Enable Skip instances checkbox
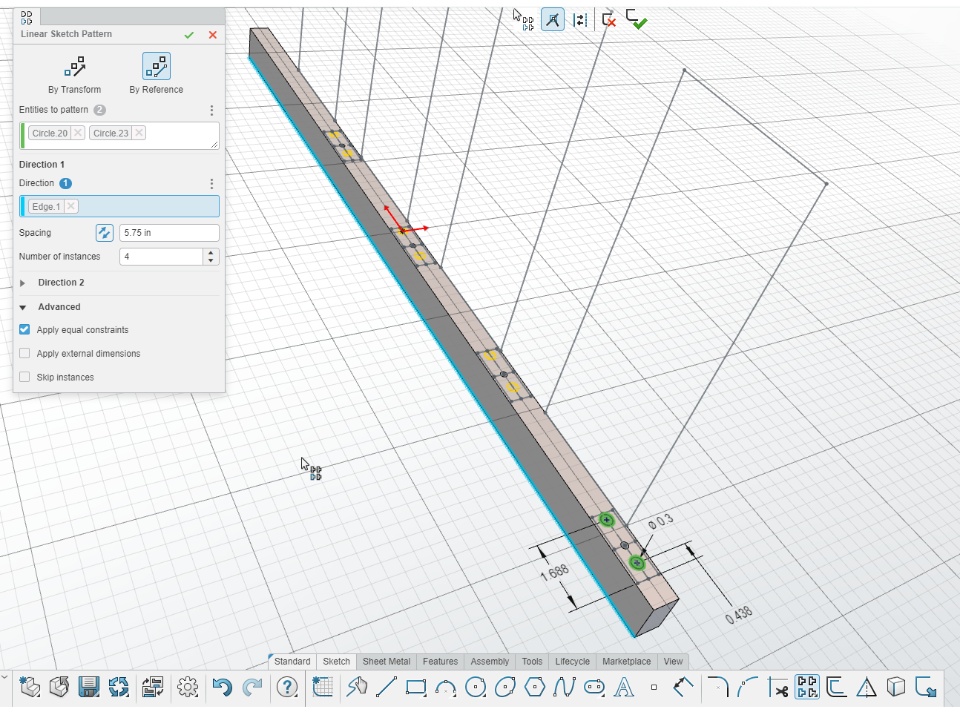This screenshot has height=712, width=960. [x=25, y=378]
